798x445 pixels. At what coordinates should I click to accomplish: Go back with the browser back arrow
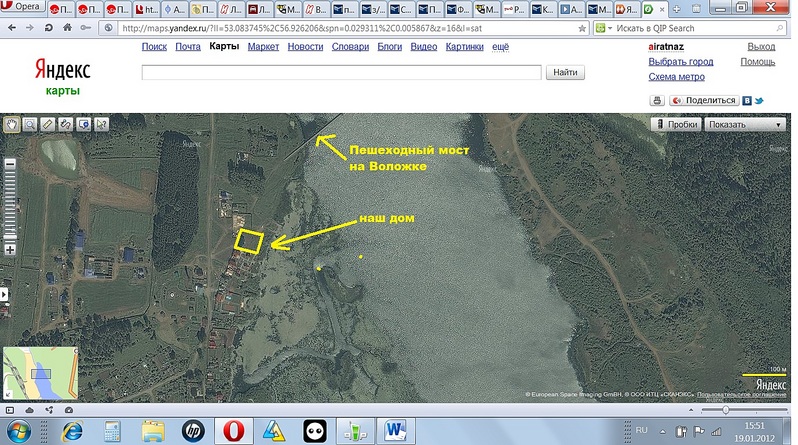12,28
